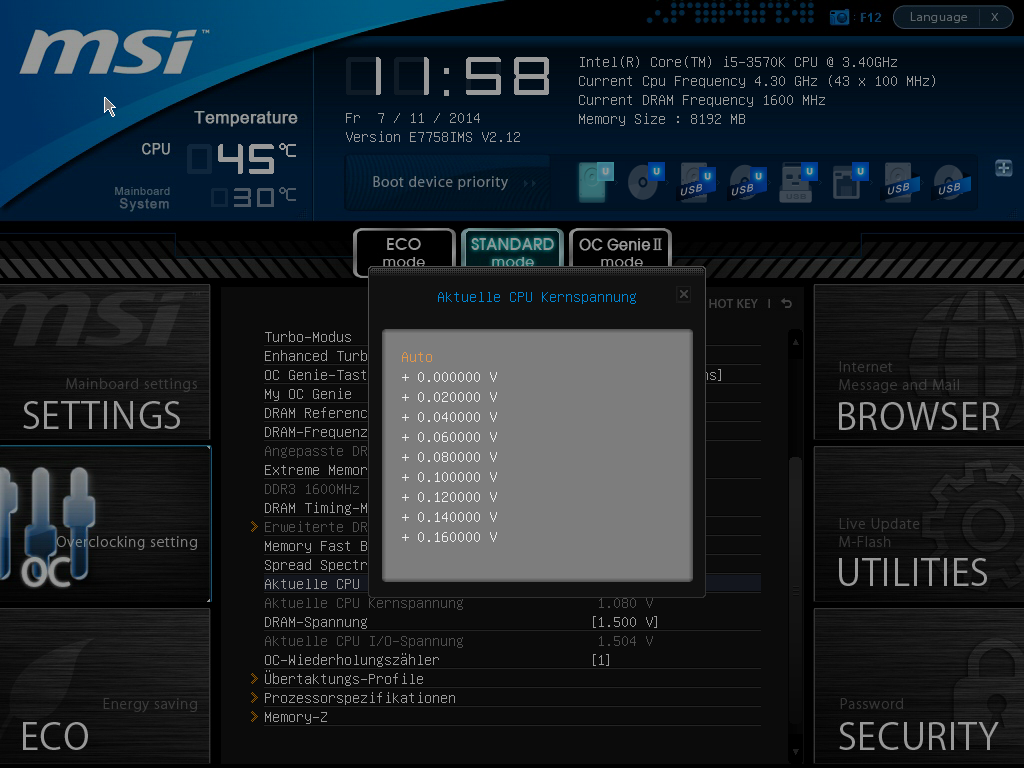Select the UEFI USB hard disk boot icon
The height and width of the screenshot is (768, 1024).
click(x=696, y=184)
